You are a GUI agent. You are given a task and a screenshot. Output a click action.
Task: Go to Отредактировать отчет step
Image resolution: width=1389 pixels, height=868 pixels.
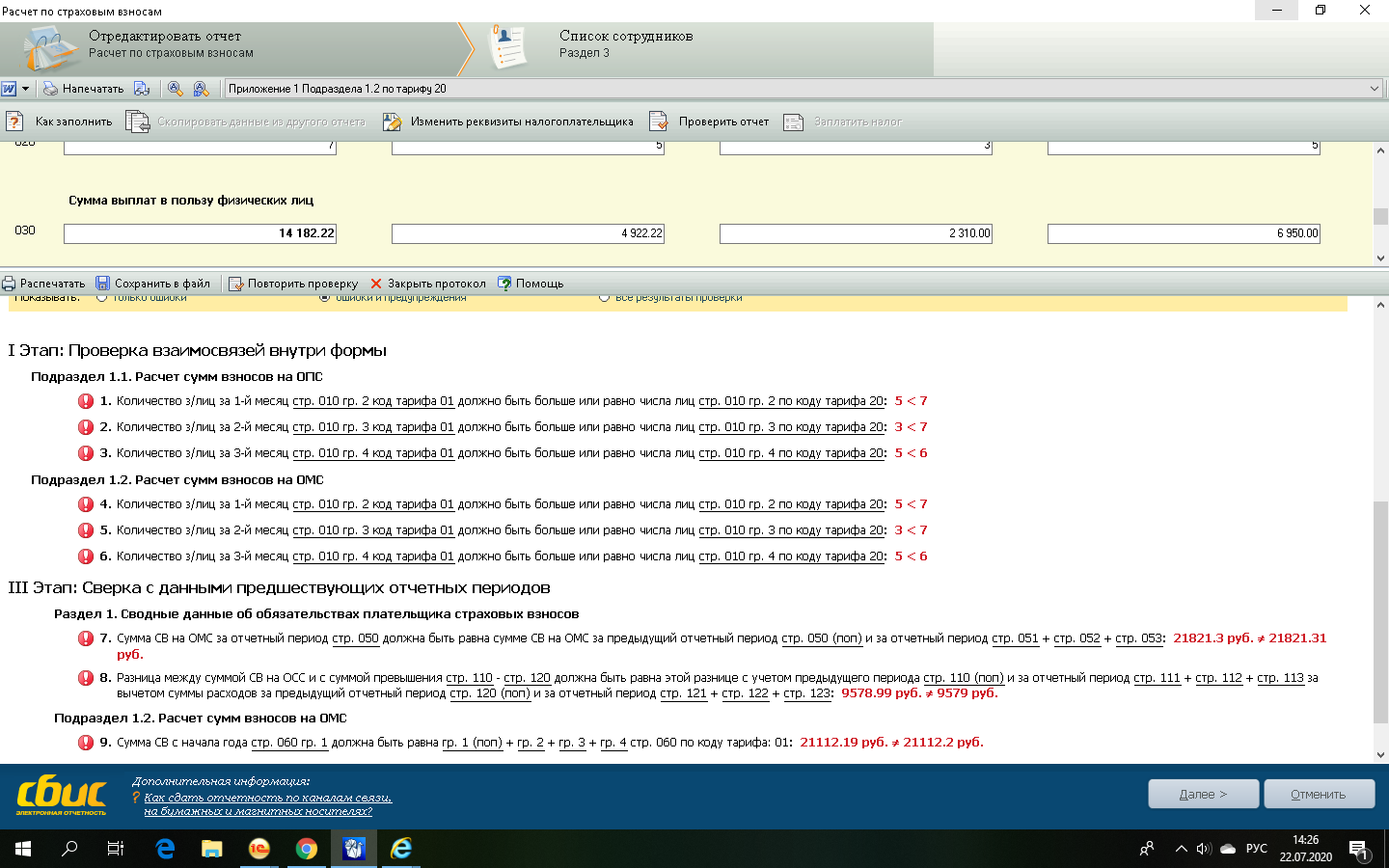(164, 44)
